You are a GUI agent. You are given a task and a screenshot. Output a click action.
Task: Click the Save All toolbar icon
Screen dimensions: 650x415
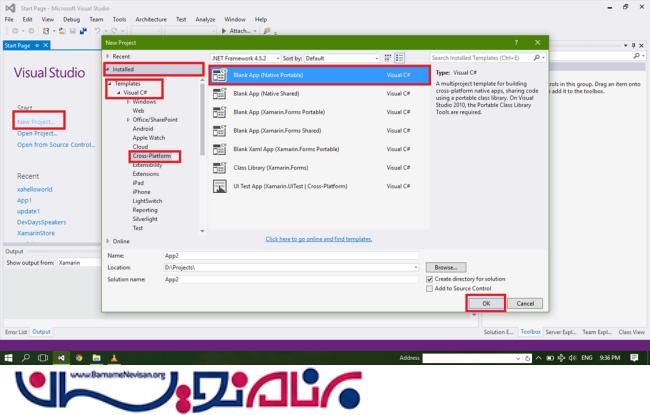pos(83,31)
